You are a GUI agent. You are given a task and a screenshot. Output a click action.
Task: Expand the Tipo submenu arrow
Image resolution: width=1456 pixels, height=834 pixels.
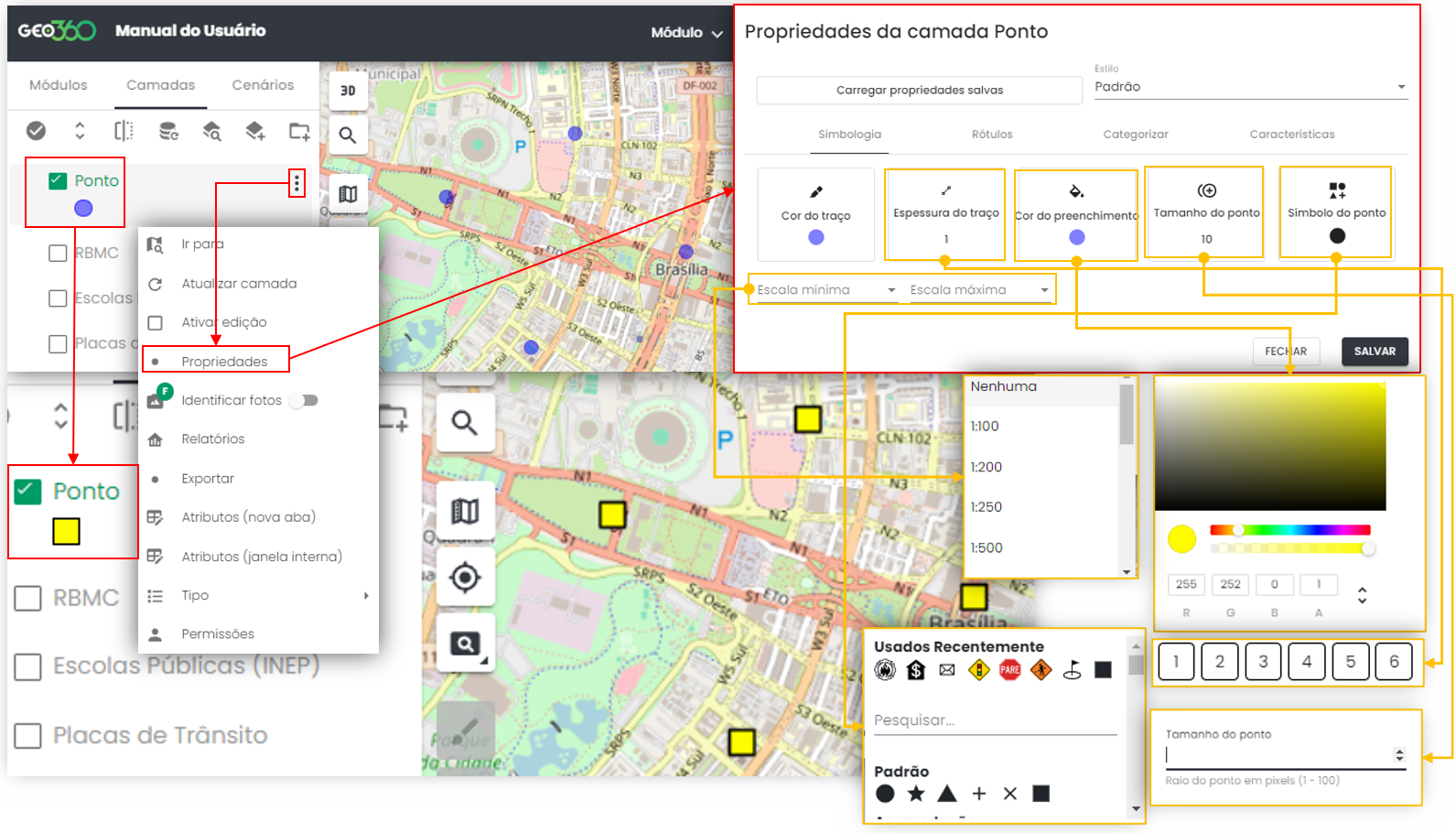point(366,595)
